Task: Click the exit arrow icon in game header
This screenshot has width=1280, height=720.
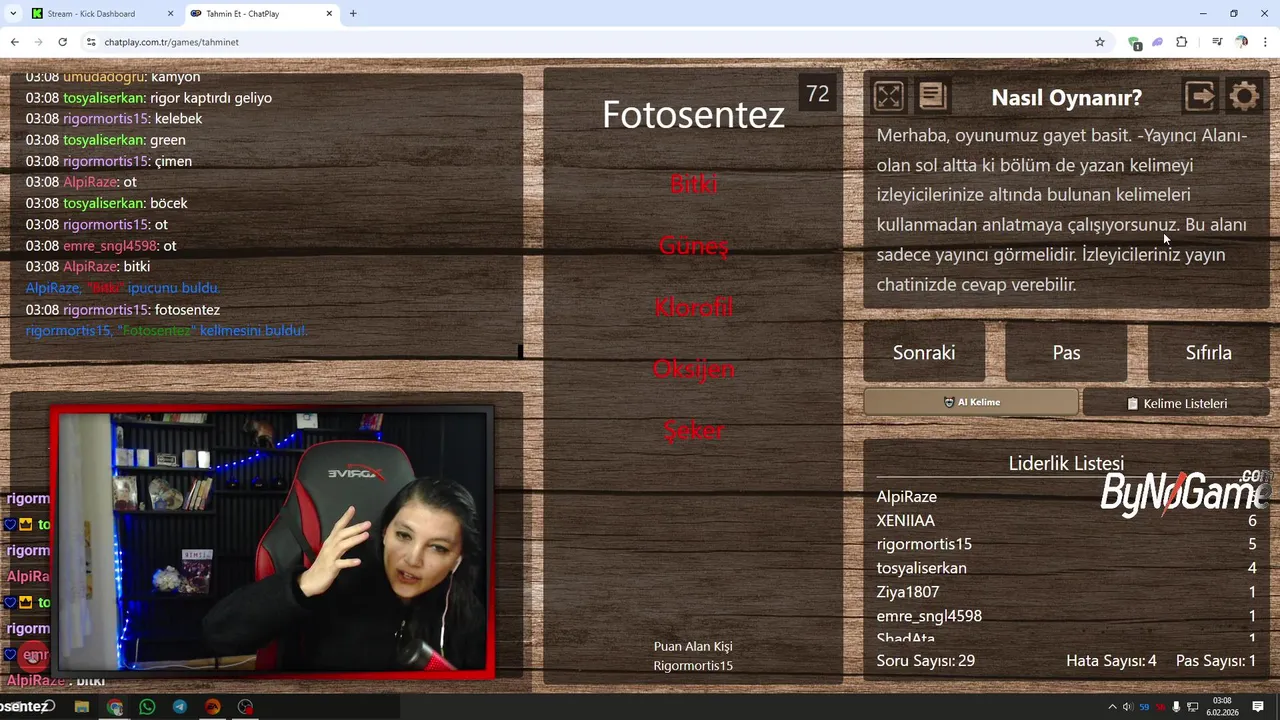Action: point(1200,96)
